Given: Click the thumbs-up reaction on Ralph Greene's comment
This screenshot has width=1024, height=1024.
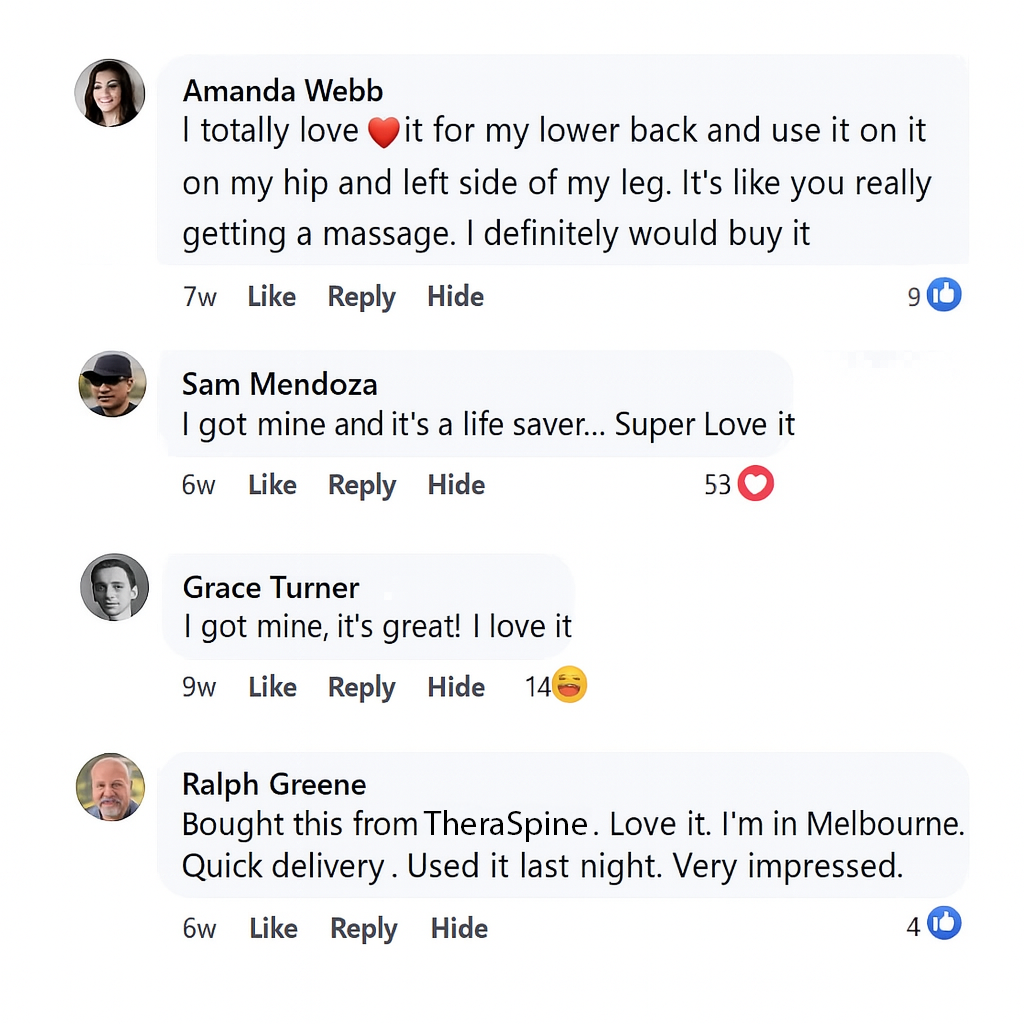Looking at the screenshot, I should (944, 924).
